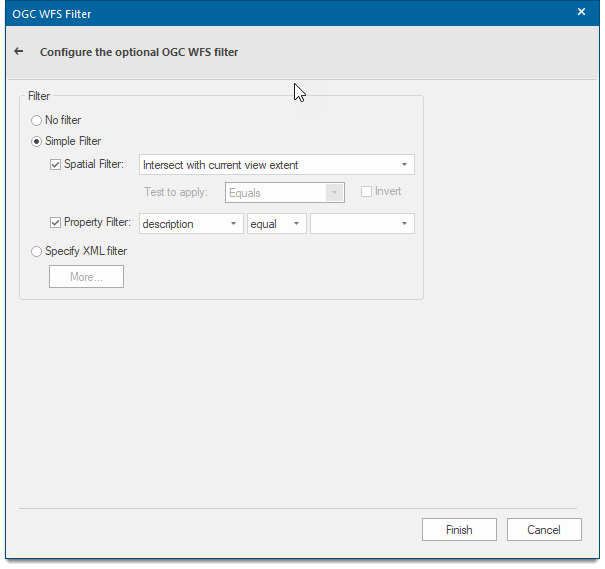Select the Specify XML filter option
Image resolution: width=605 pixels, height=569 pixels.
(37, 251)
